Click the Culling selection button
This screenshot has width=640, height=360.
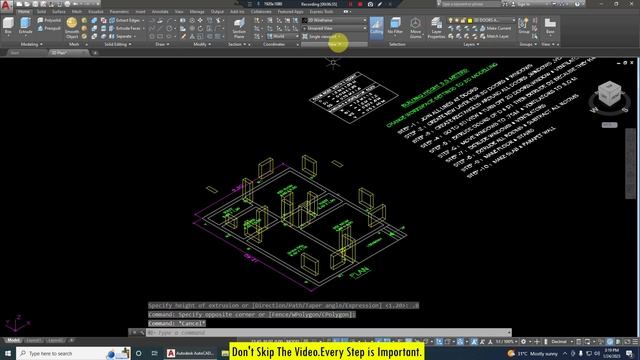click(x=376, y=28)
